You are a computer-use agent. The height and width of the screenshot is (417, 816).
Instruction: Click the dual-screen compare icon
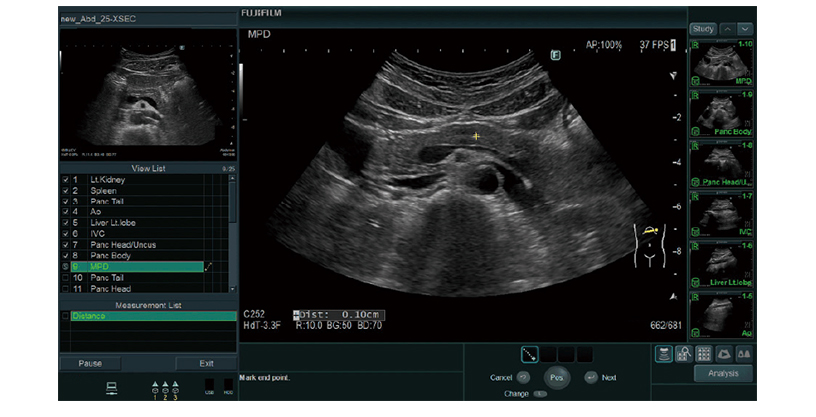pyautogui.click(x=743, y=353)
